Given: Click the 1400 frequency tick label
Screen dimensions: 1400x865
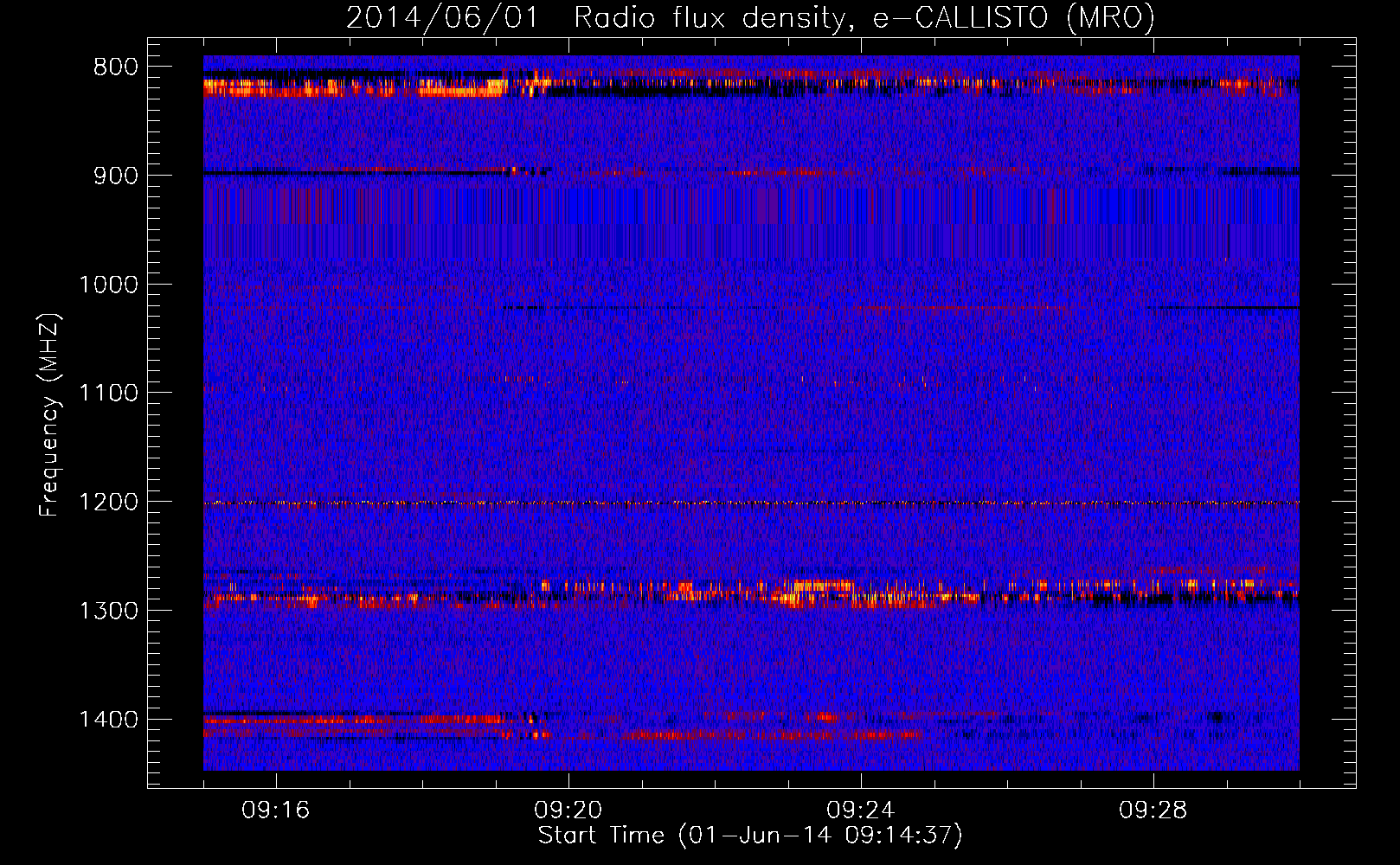Looking at the screenshot, I should pos(108,720).
